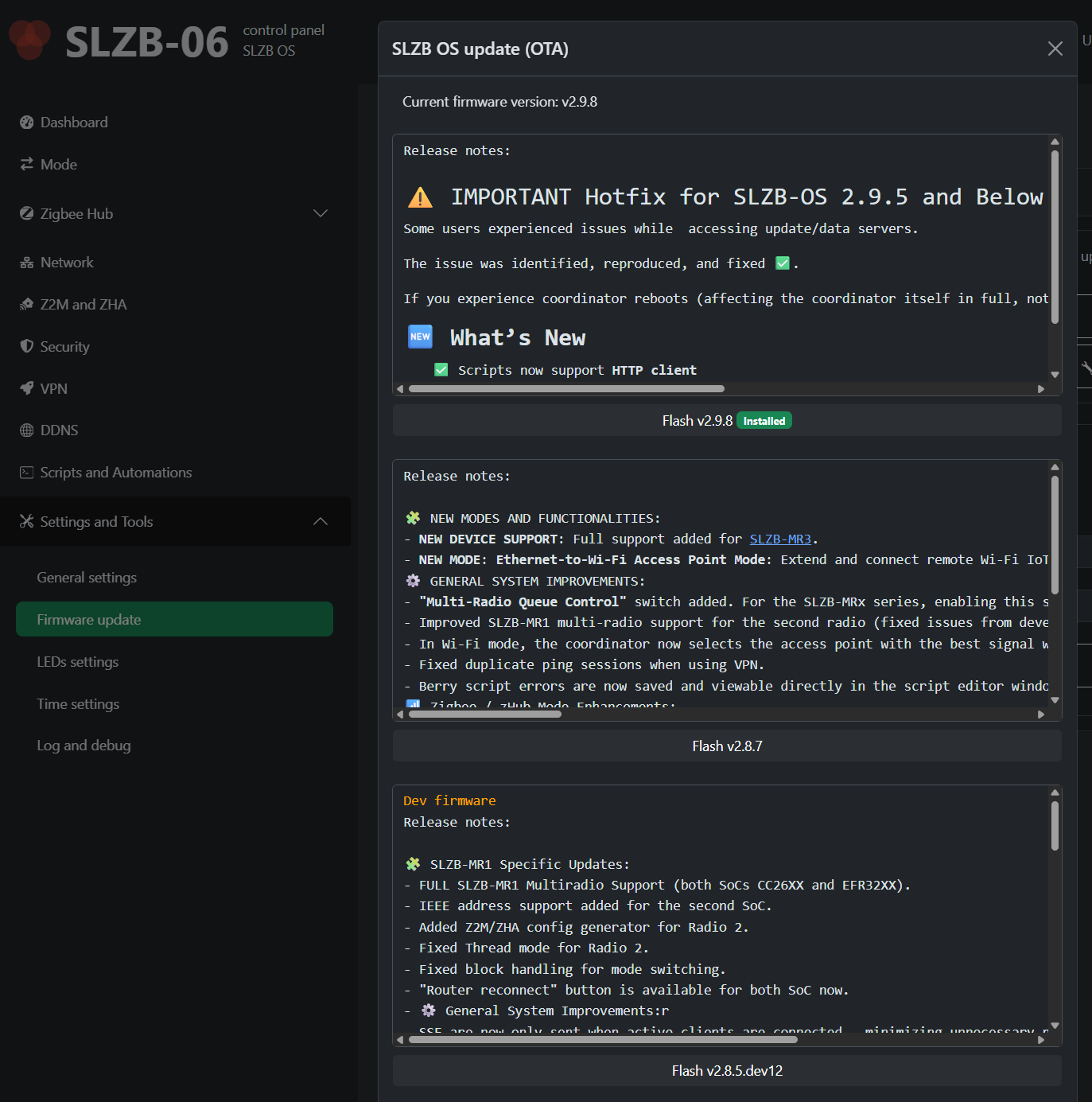Viewport: 1092px width, 1102px height.
Task: Flash firmware version v2.8.7
Action: click(727, 746)
